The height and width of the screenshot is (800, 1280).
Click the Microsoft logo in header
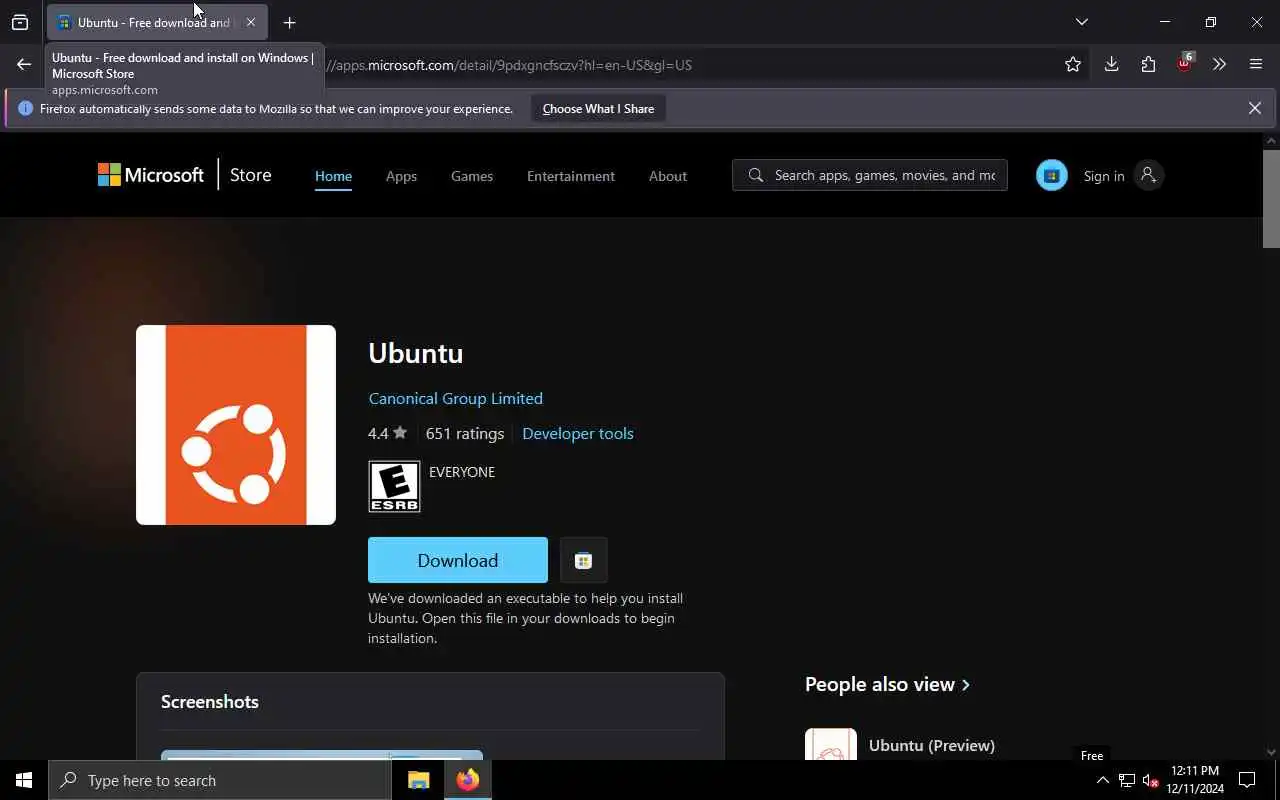(151, 175)
